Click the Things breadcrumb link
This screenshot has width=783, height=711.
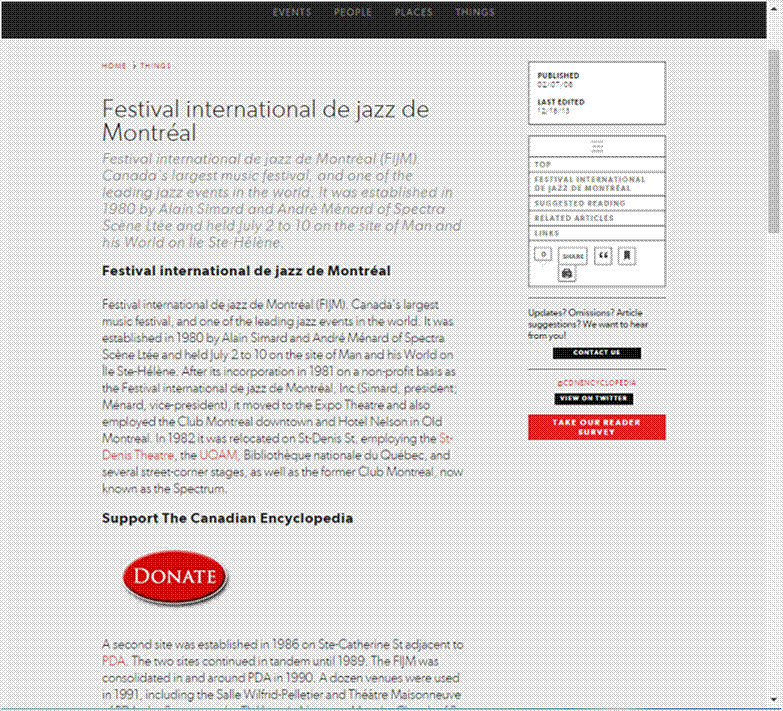click(155, 66)
